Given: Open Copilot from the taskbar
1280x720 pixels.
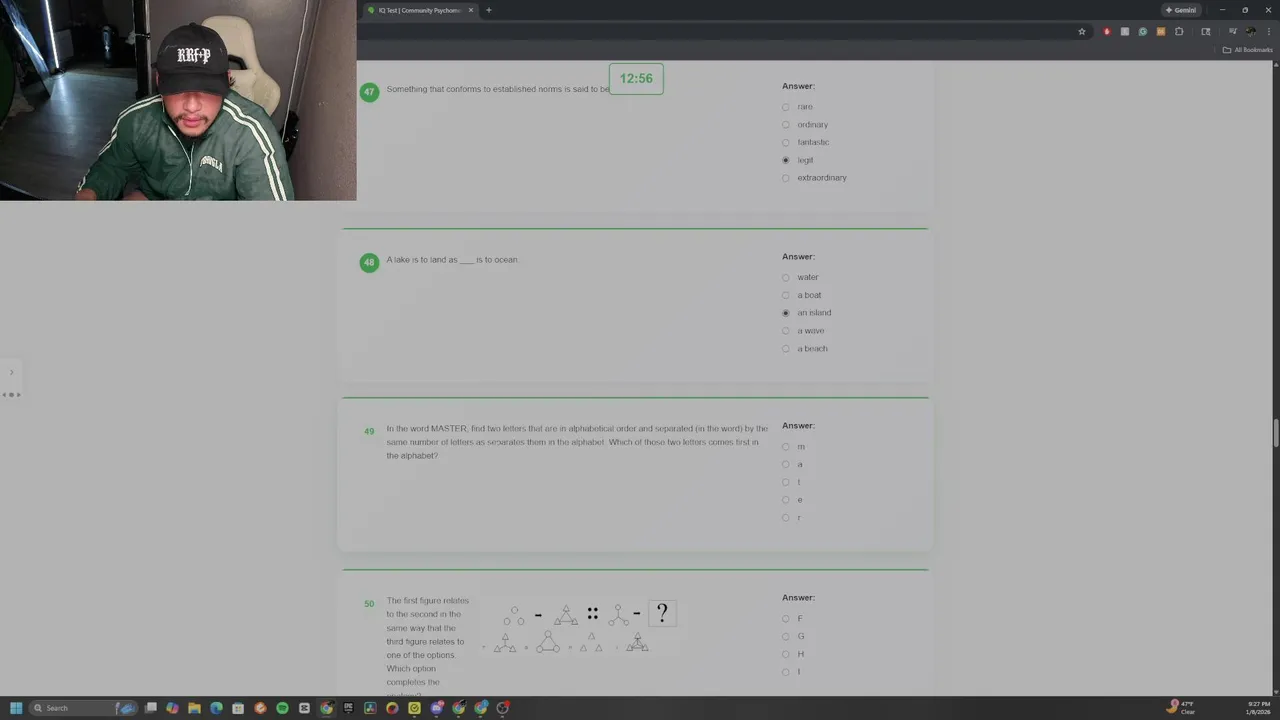Looking at the screenshot, I should point(172,708).
